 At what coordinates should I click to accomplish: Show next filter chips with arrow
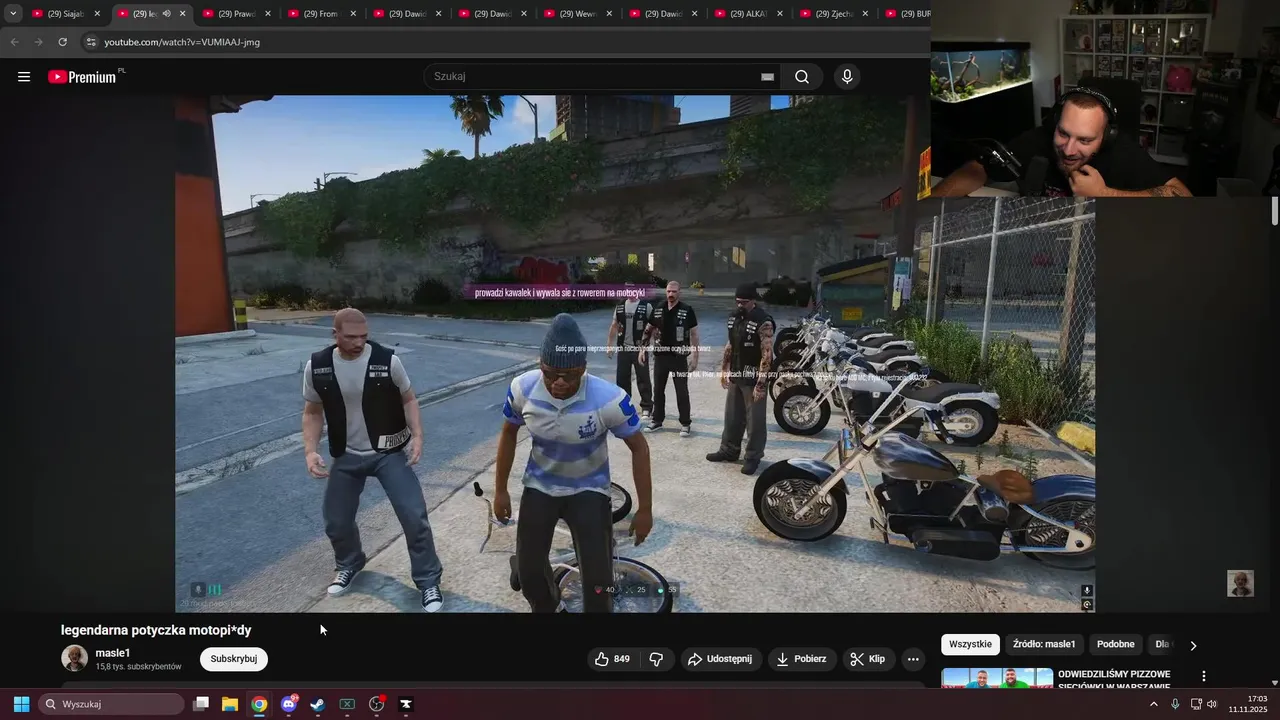(x=1193, y=645)
